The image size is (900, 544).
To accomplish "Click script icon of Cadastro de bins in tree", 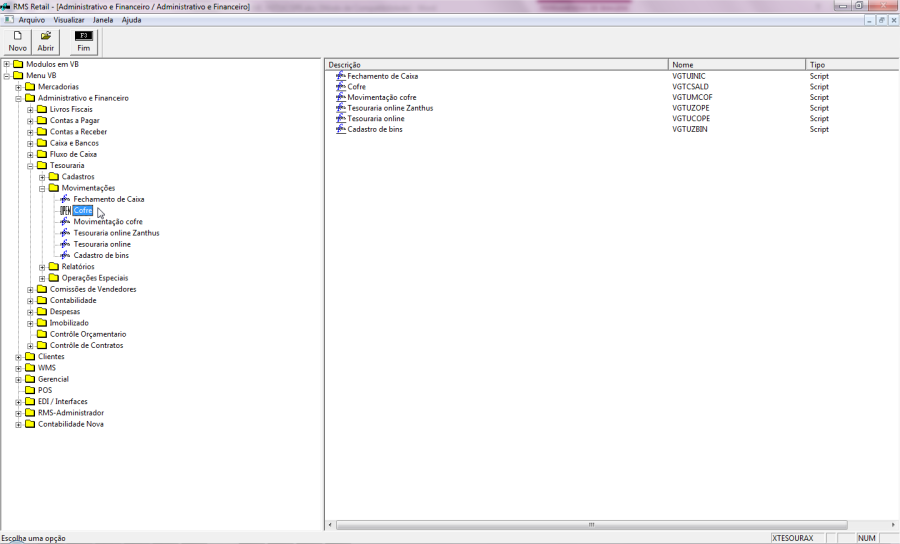I will pos(65,255).
